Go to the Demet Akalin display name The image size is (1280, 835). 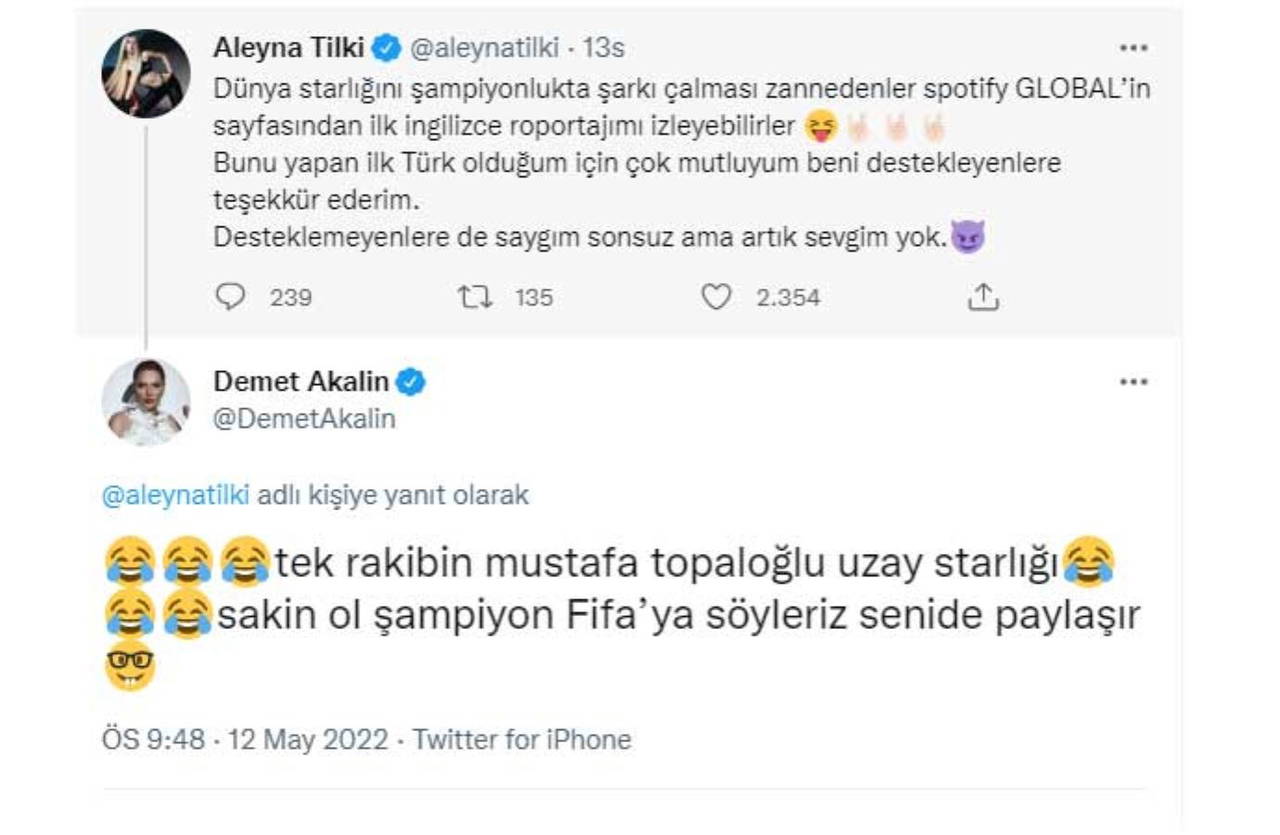point(301,381)
